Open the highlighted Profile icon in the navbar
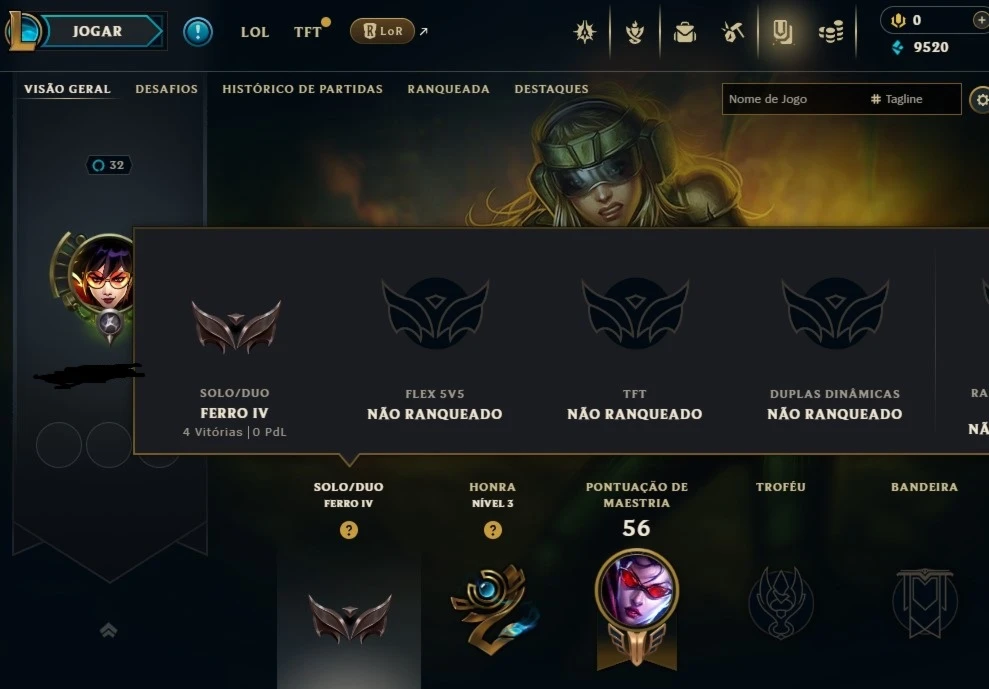The width and height of the screenshot is (989, 689). tap(782, 32)
